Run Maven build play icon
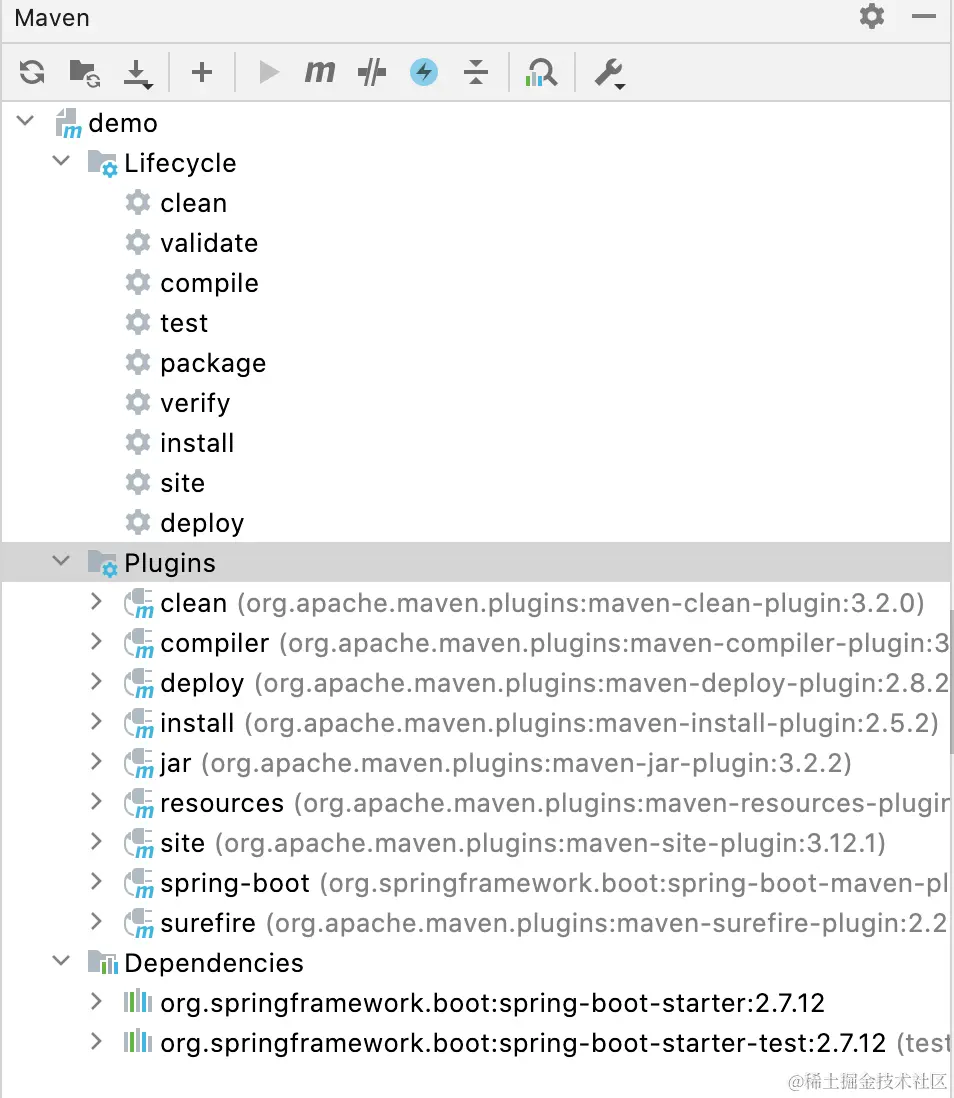 [268, 72]
